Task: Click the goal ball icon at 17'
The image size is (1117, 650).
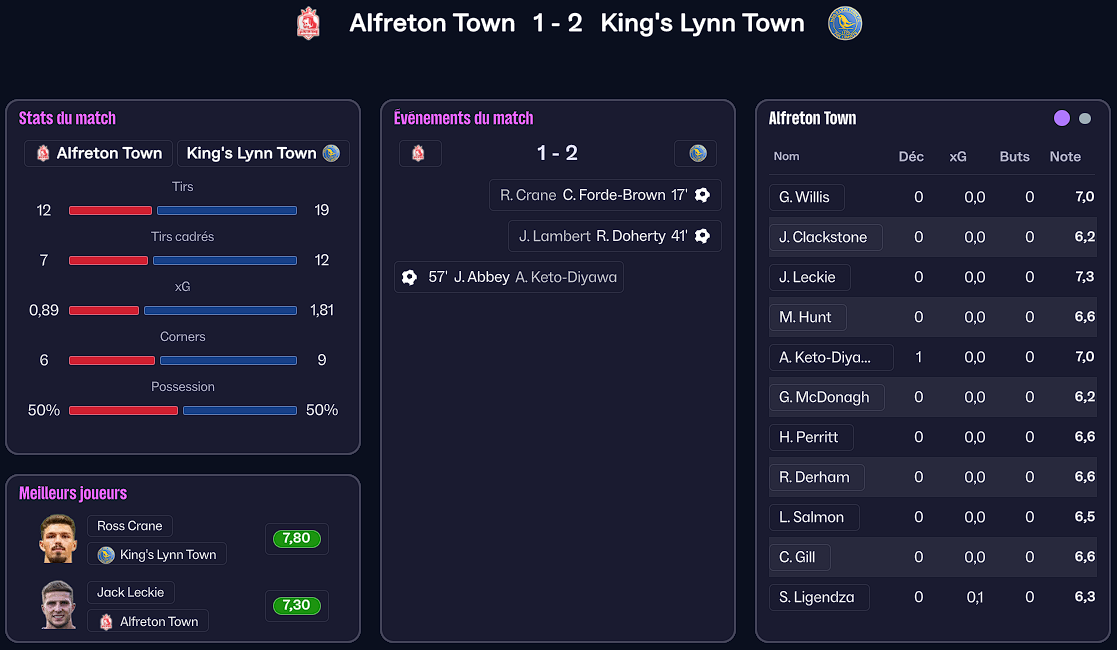Action: point(703,195)
